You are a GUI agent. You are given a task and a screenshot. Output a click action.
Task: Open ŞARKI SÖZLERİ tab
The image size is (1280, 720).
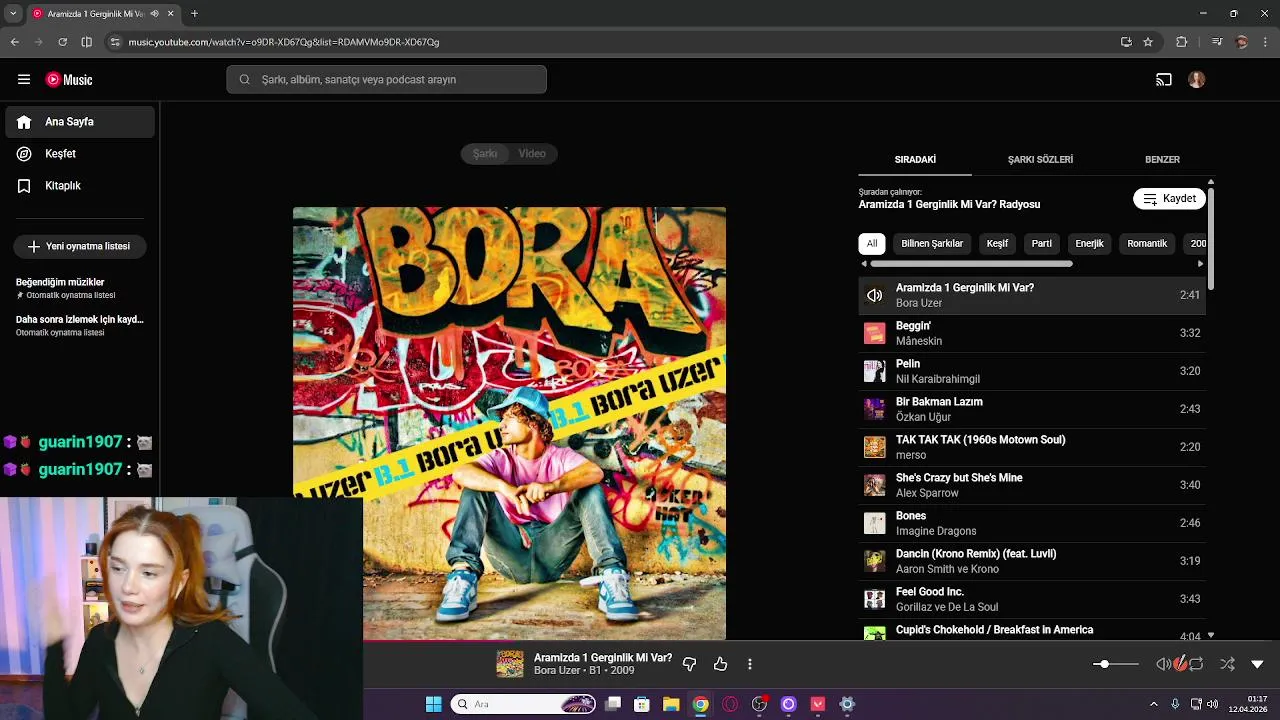coord(1040,160)
